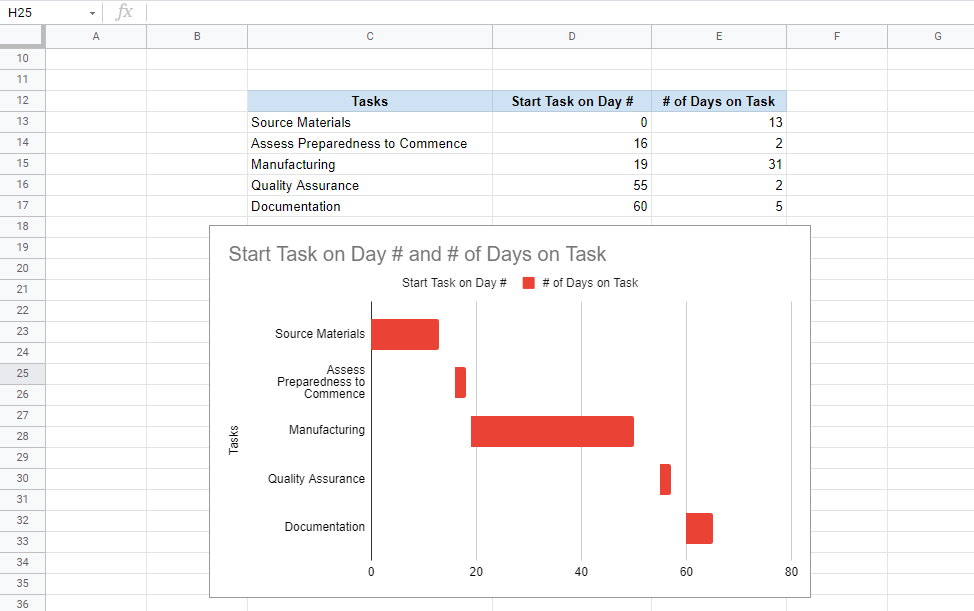The width and height of the screenshot is (974, 611).
Task: Click the Tasks header cell
Action: tap(370, 101)
